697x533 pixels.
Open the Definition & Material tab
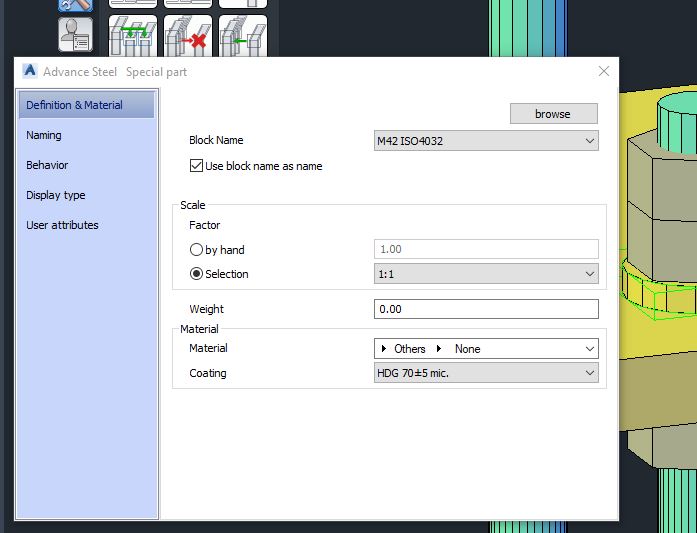pos(87,105)
